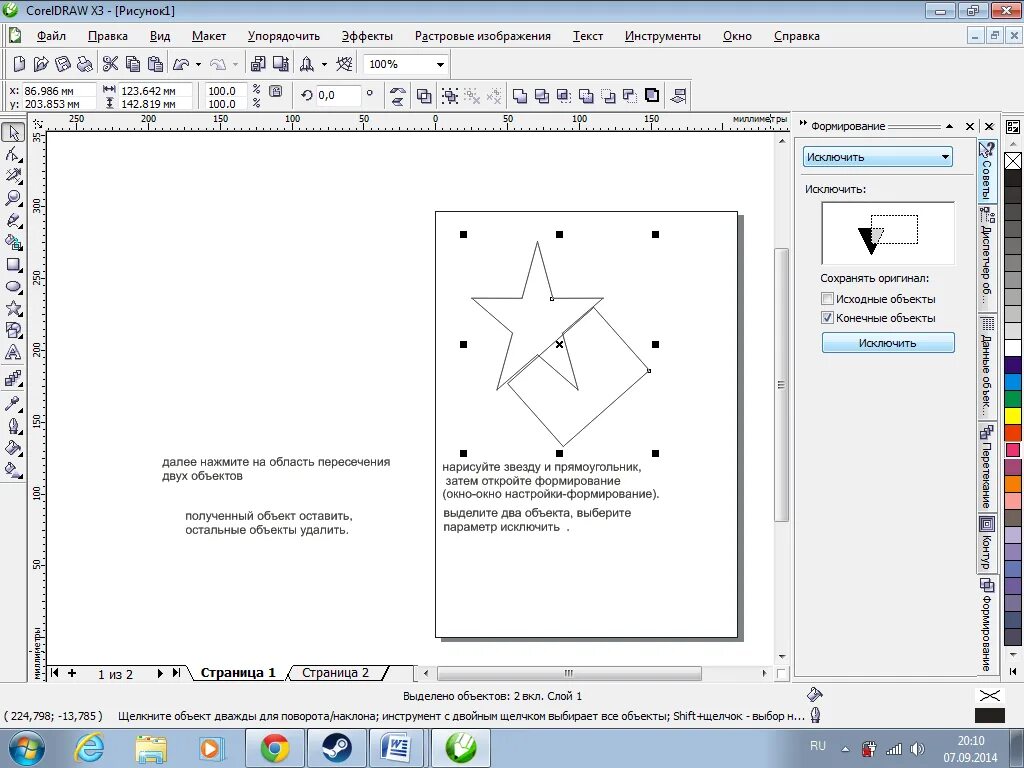Screen dimensions: 1024x768
Task: Disable the Конечные объекты checkbox
Action: pyautogui.click(x=827, y=317)
